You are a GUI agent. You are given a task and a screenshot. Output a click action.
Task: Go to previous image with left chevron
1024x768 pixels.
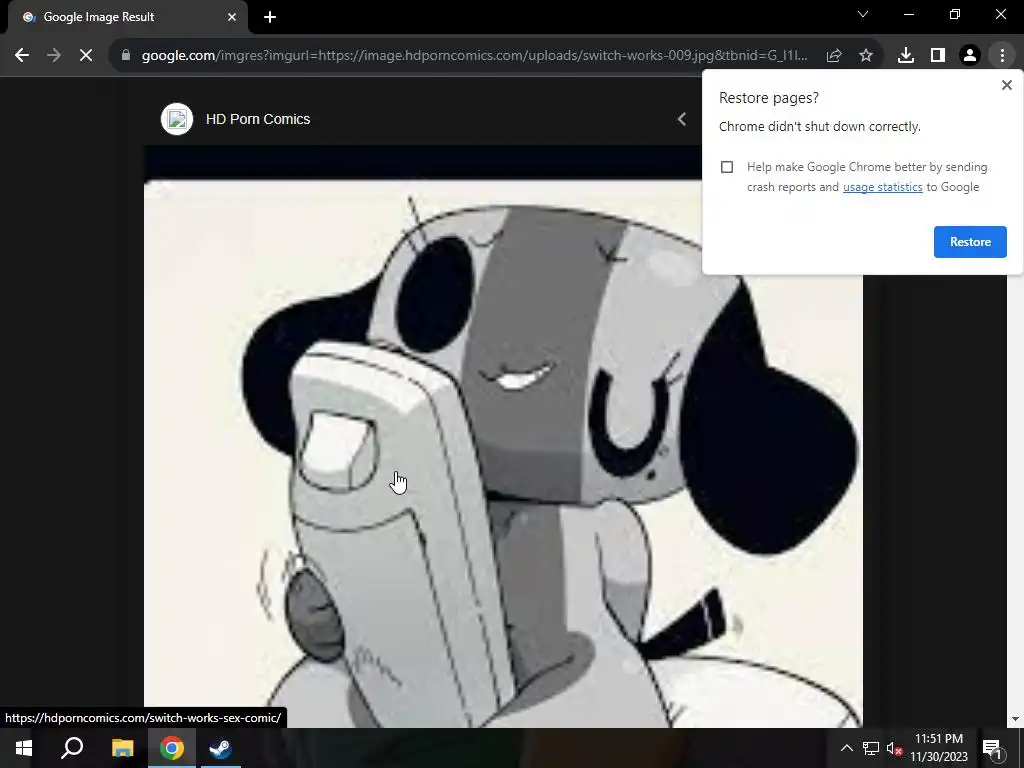[x=682, y=119]
